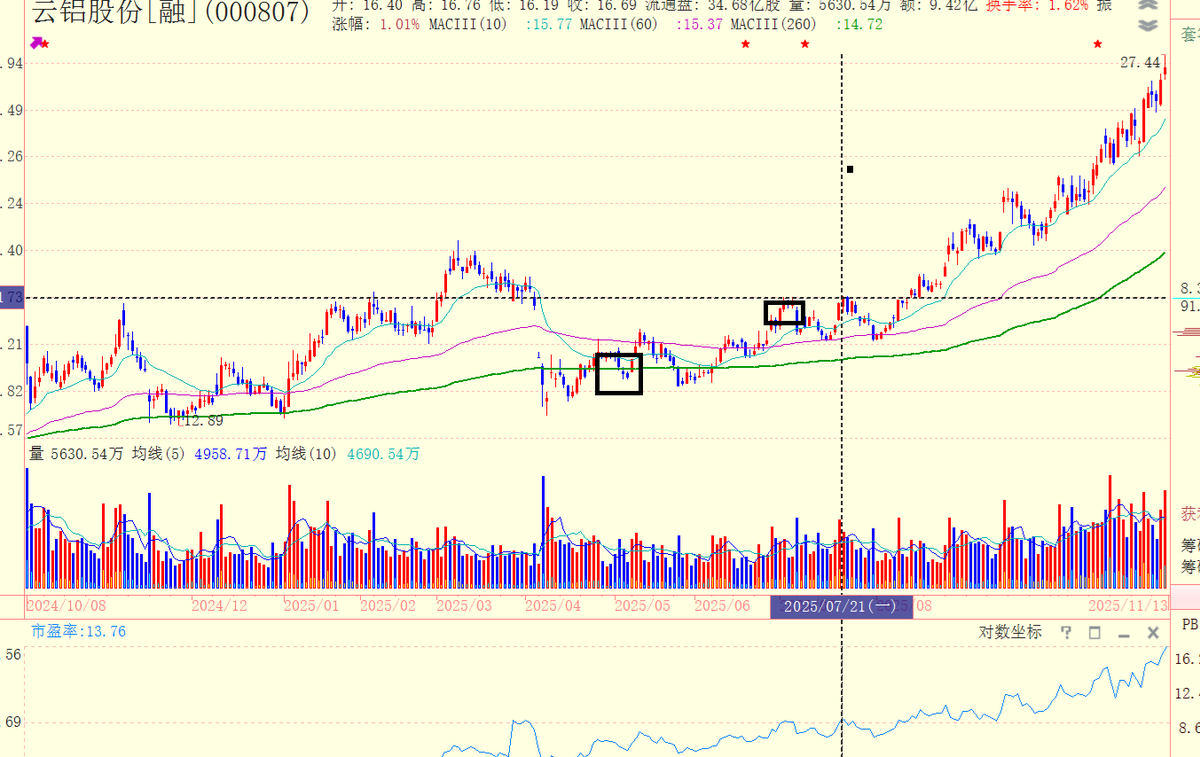1200x757 pixels.
Task: Click the highlighted 2025/07/21(一) crosshair date
Action: 841,607
